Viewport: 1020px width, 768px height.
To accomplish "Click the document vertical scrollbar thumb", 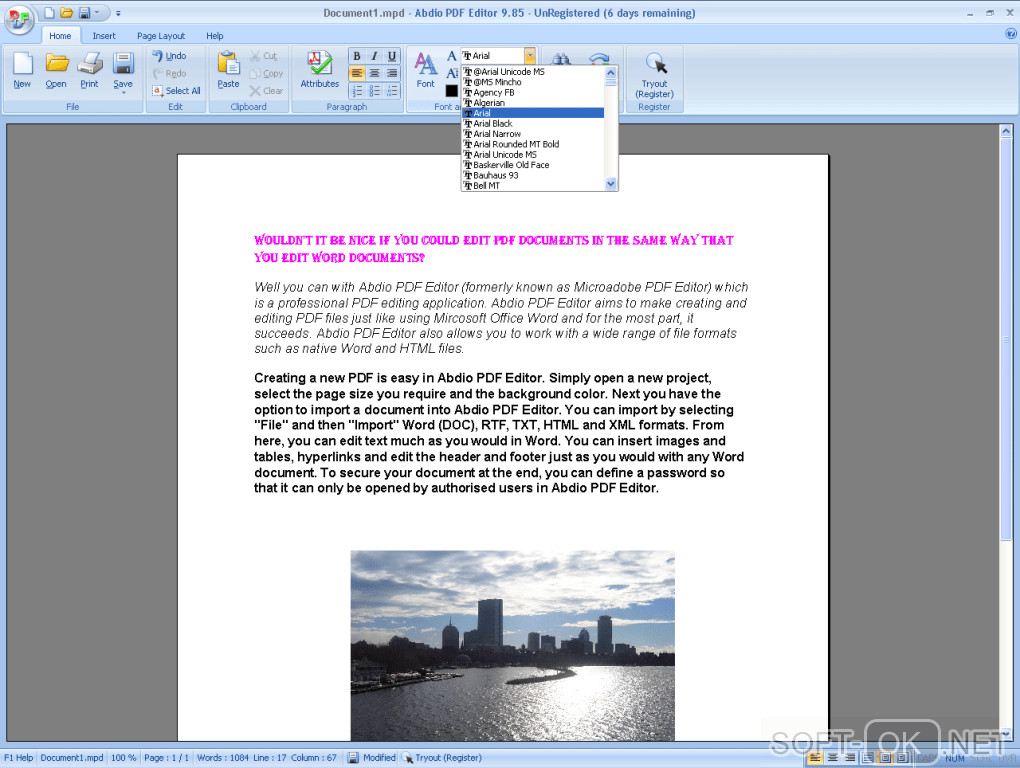I will click(1006, 338).
